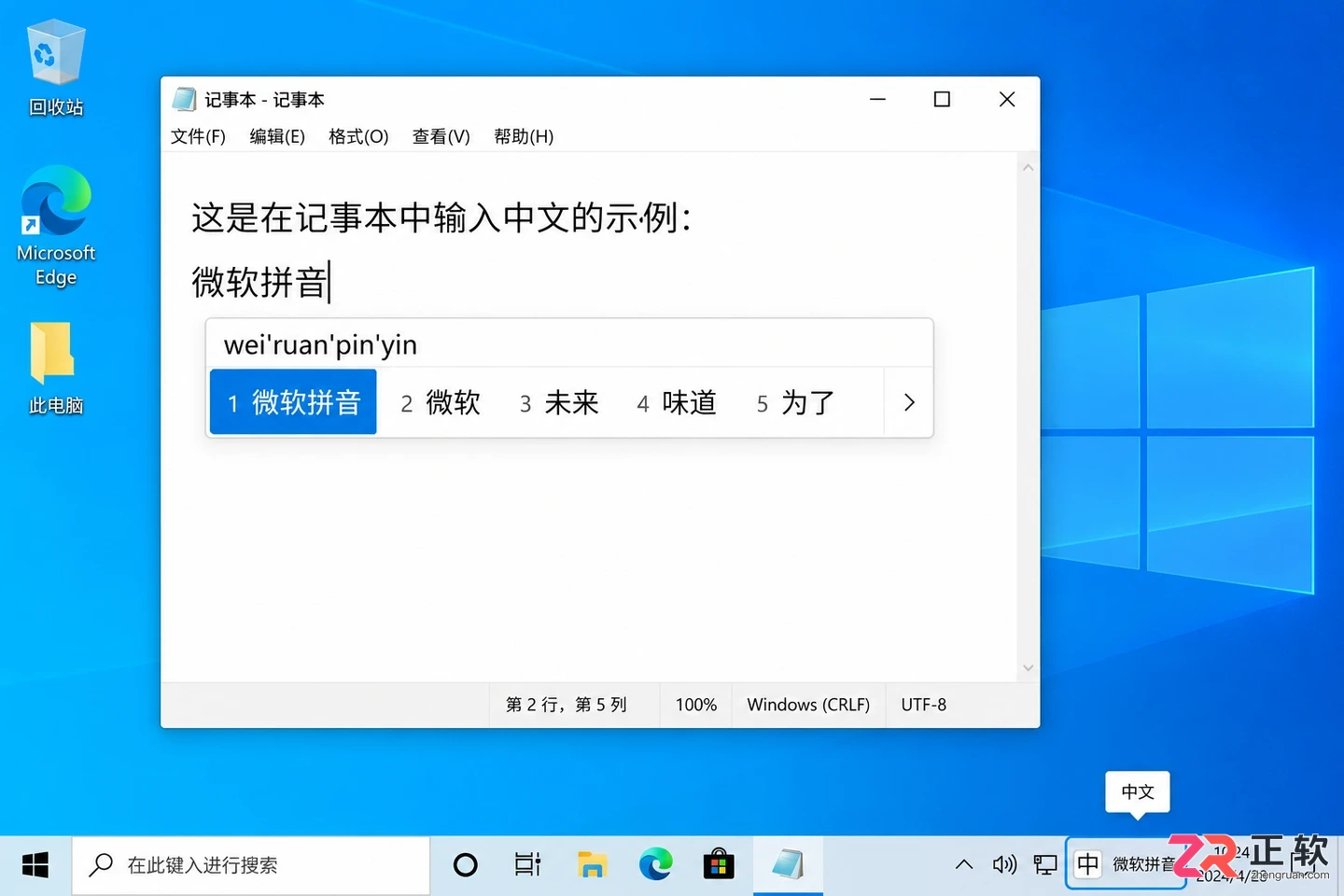Open the 此电脑 desktop folder icon
The height and width of the screenshot is (896, 1344).
(56, 368)
